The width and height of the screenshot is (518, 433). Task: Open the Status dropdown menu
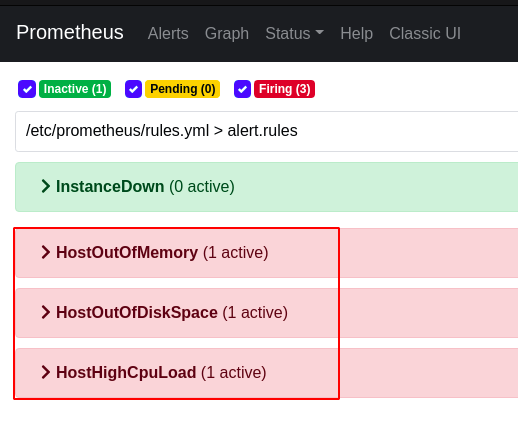(294, 33)
